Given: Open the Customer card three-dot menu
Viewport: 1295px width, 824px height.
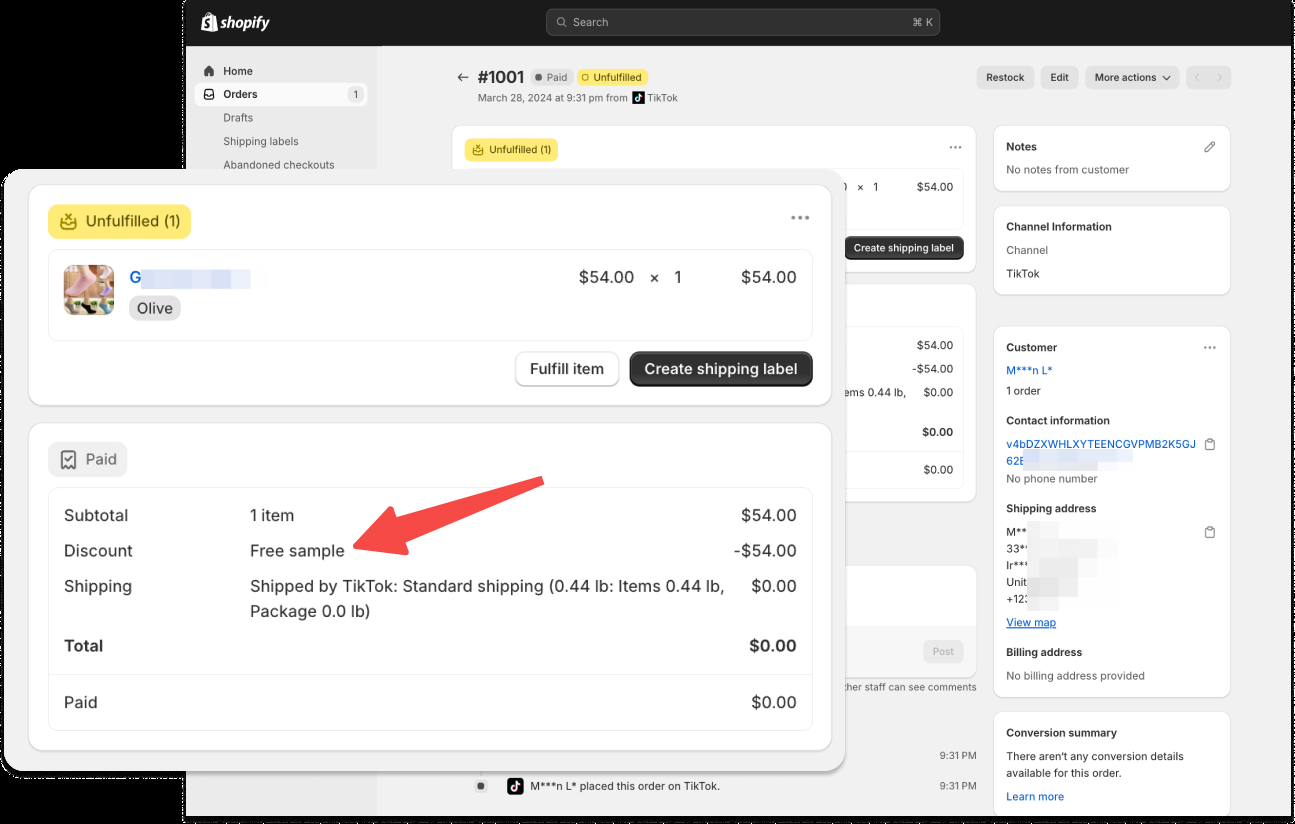Looking at the screenshot, I should point(1209,348).
